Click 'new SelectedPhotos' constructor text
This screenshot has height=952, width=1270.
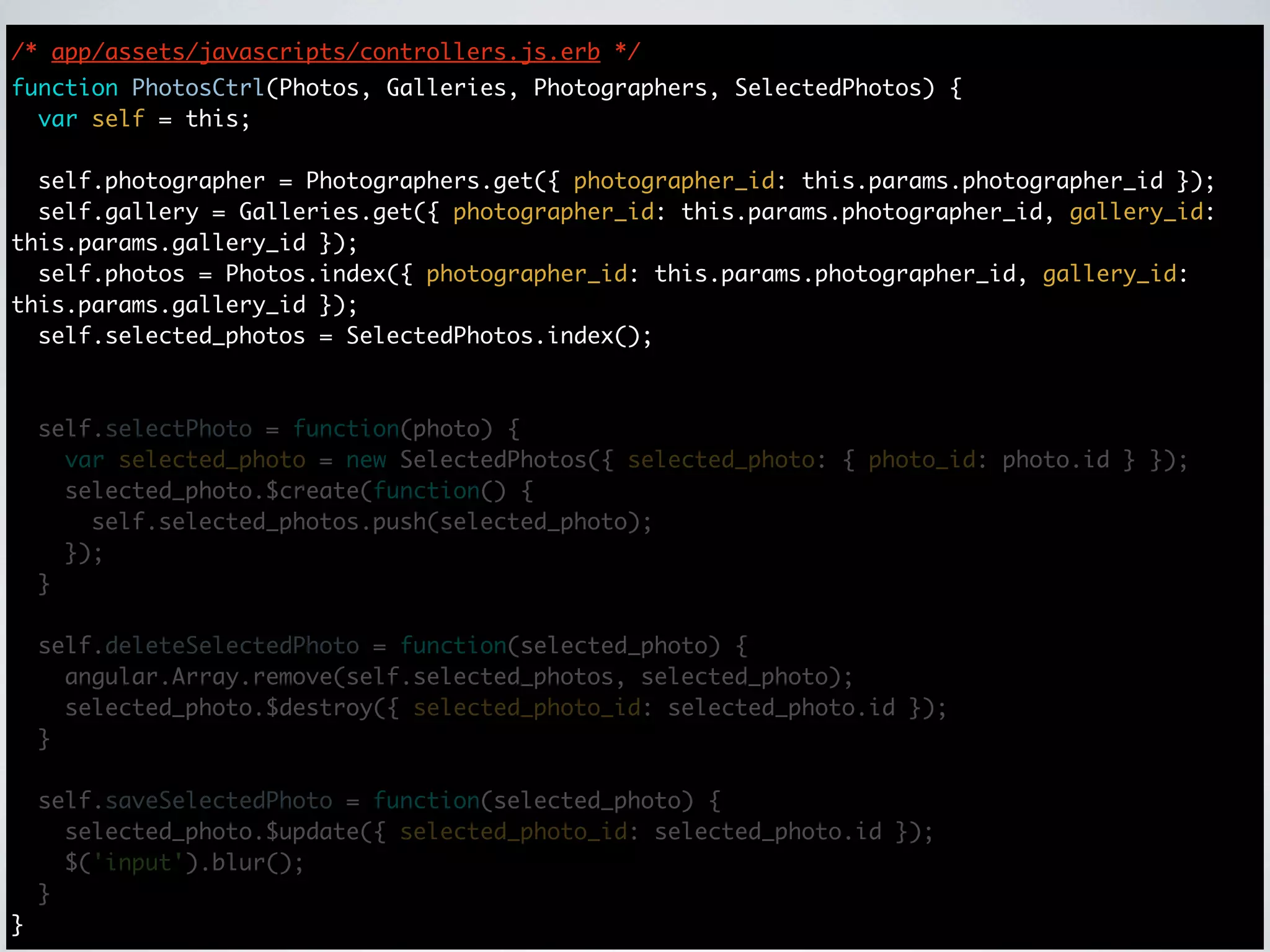[466, 460]
